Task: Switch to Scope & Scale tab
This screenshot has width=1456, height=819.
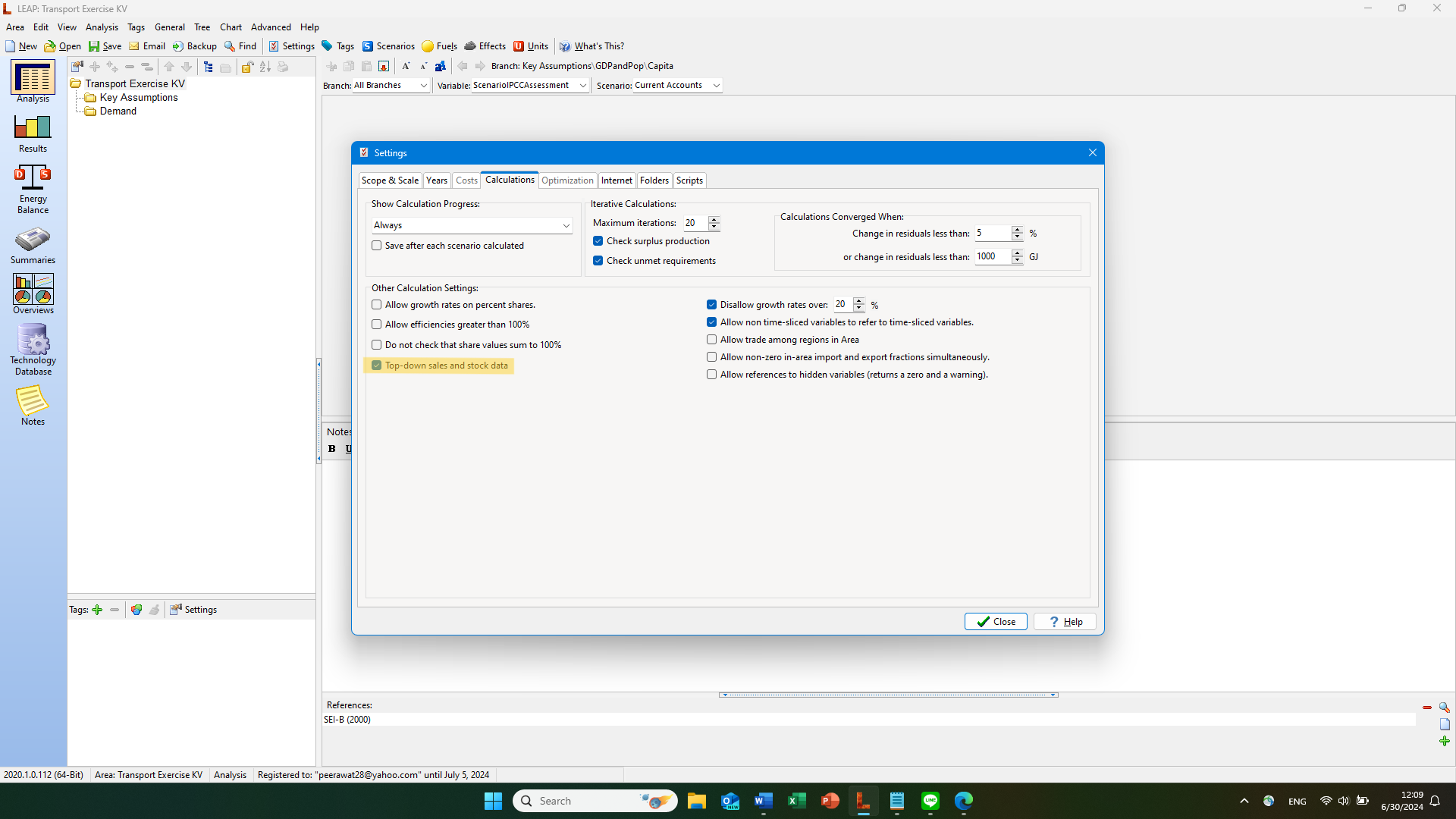Action: tap(390, 180)
